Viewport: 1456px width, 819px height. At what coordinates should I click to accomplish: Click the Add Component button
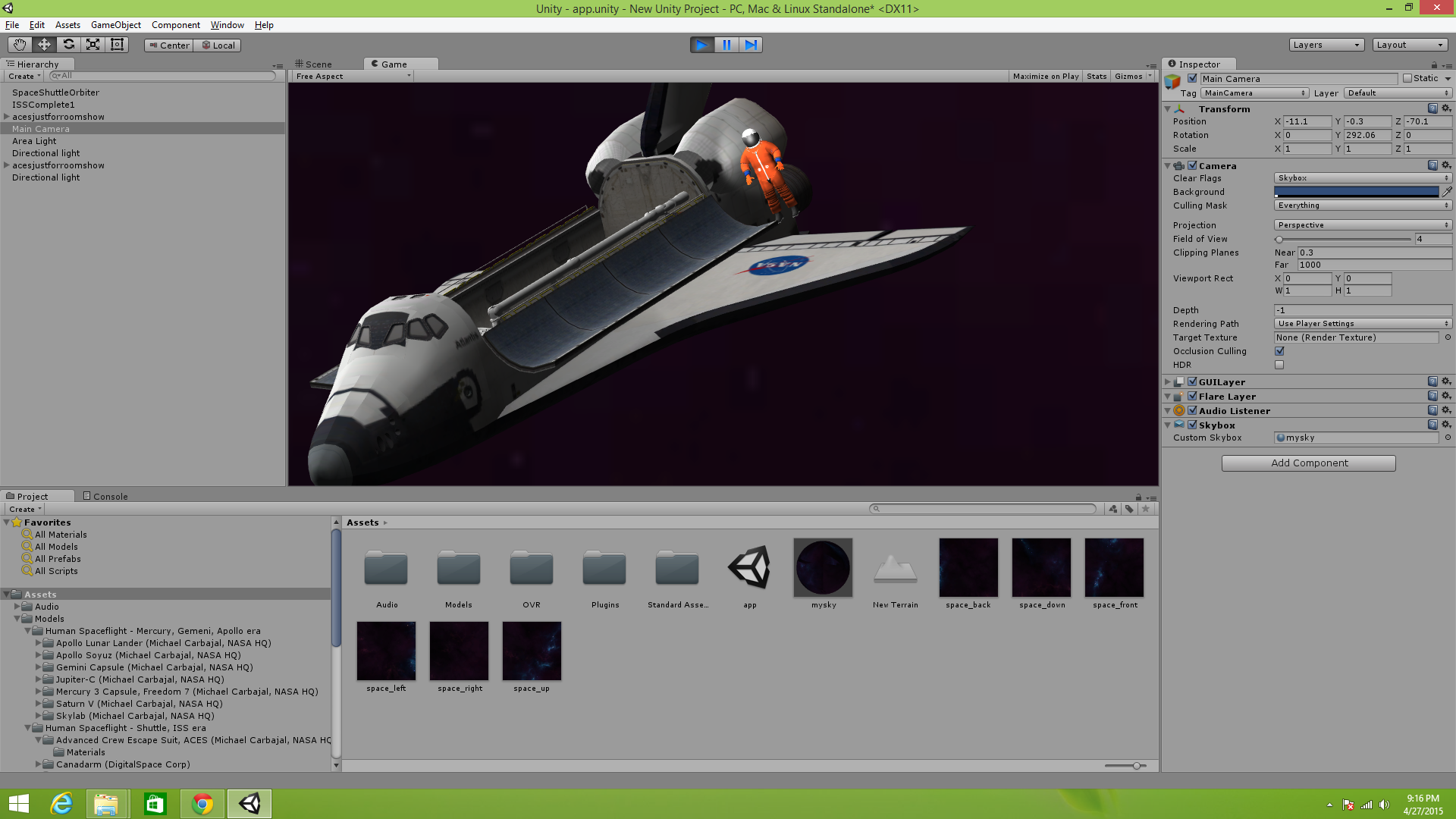tap(1308, 463)
